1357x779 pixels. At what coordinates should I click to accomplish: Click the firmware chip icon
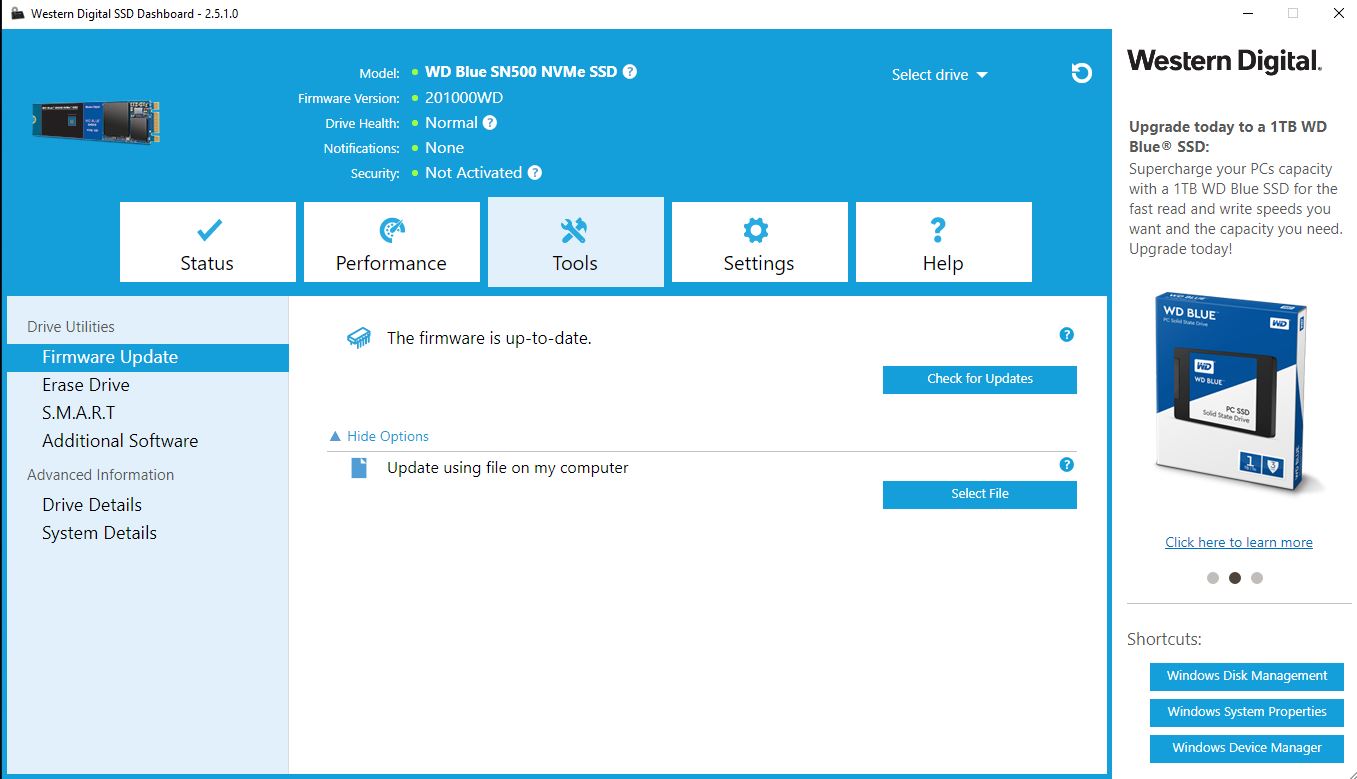click(359, 338)
